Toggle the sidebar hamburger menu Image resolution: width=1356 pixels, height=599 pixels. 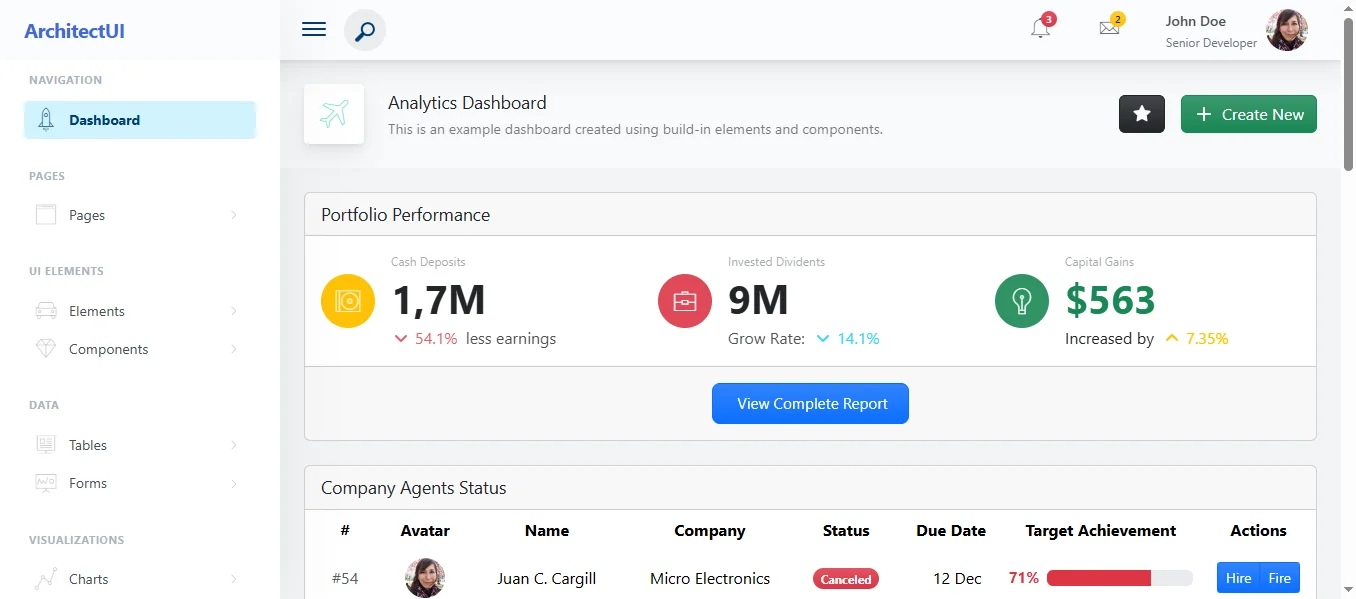313,28
